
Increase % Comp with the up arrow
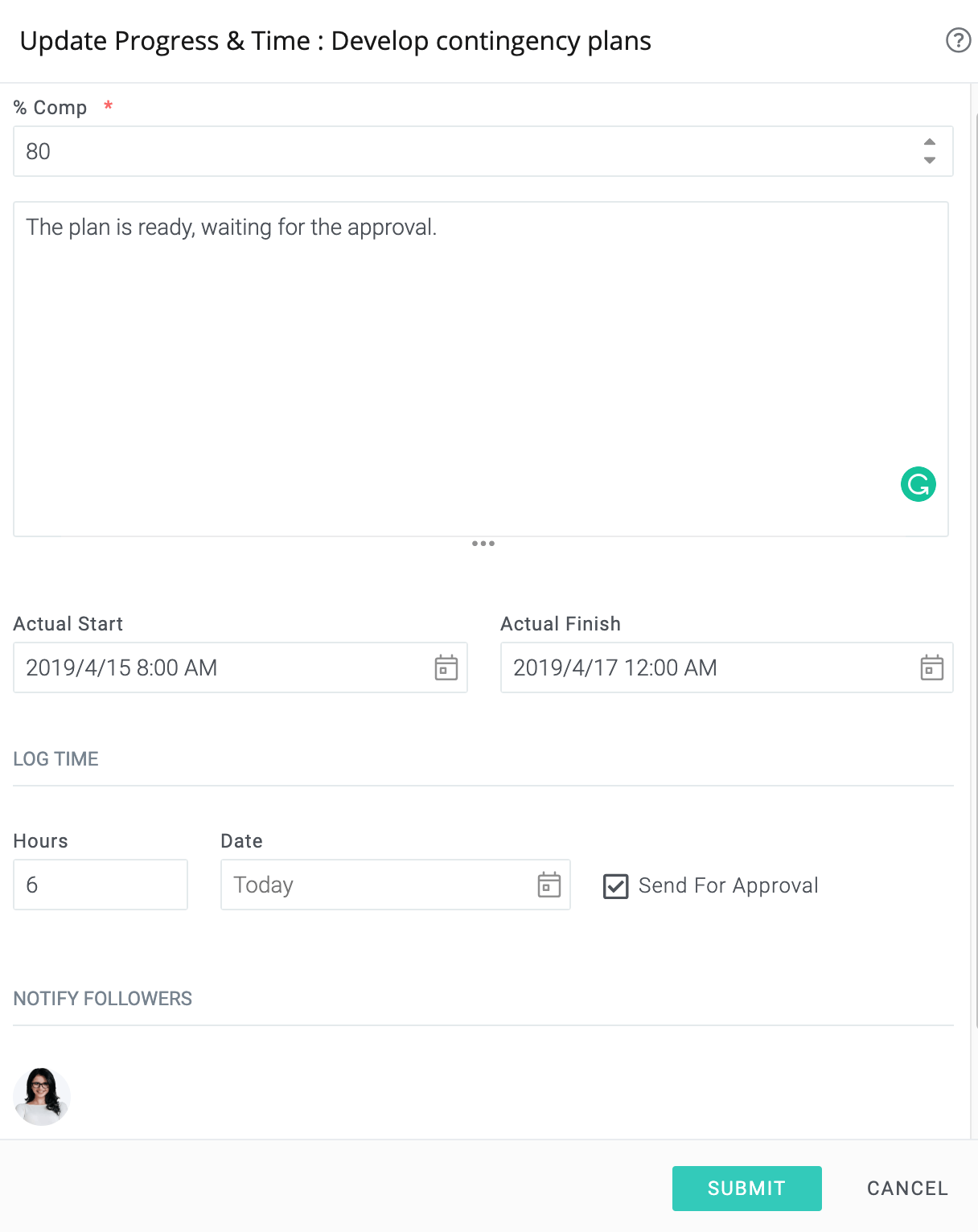pyautogui.click(x=930, y=142)
